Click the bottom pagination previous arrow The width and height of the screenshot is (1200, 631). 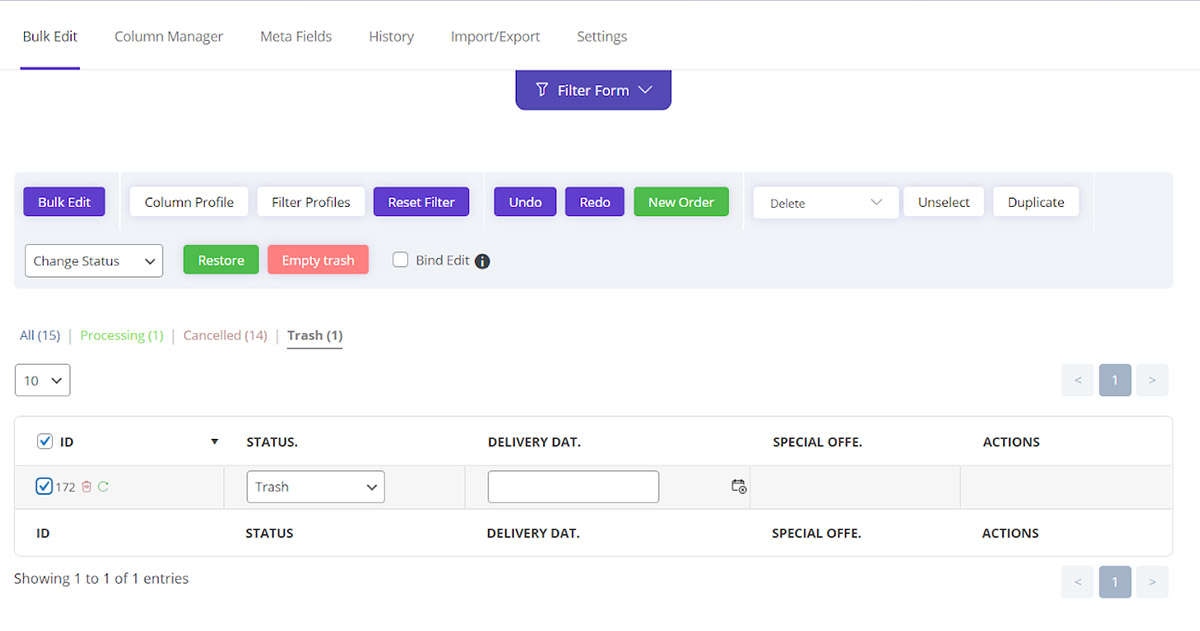(x=1078, y=582)
